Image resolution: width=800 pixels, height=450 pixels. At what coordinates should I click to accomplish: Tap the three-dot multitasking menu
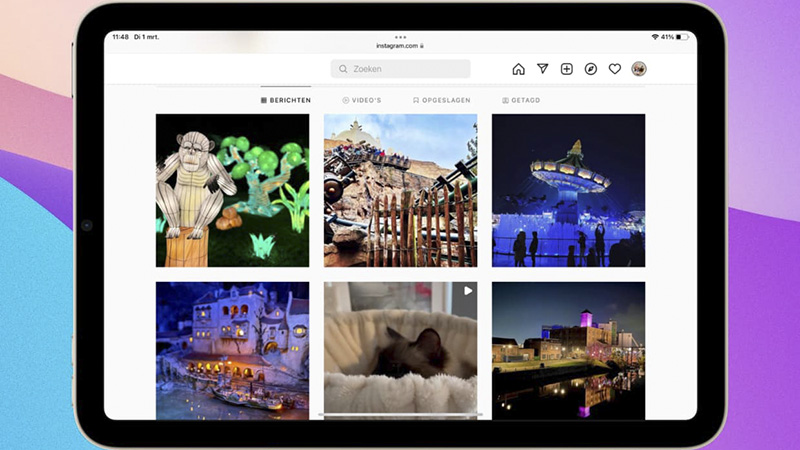pyautogui.click(x=401, y=37)
